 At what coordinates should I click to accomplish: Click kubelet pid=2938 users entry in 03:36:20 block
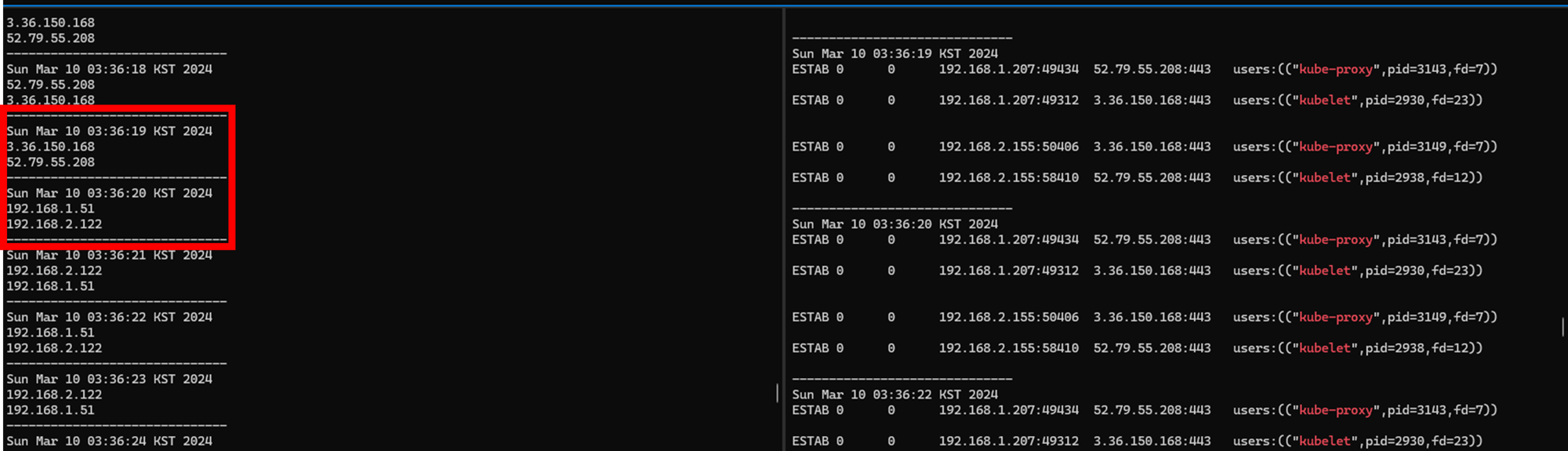(1358, 348)
